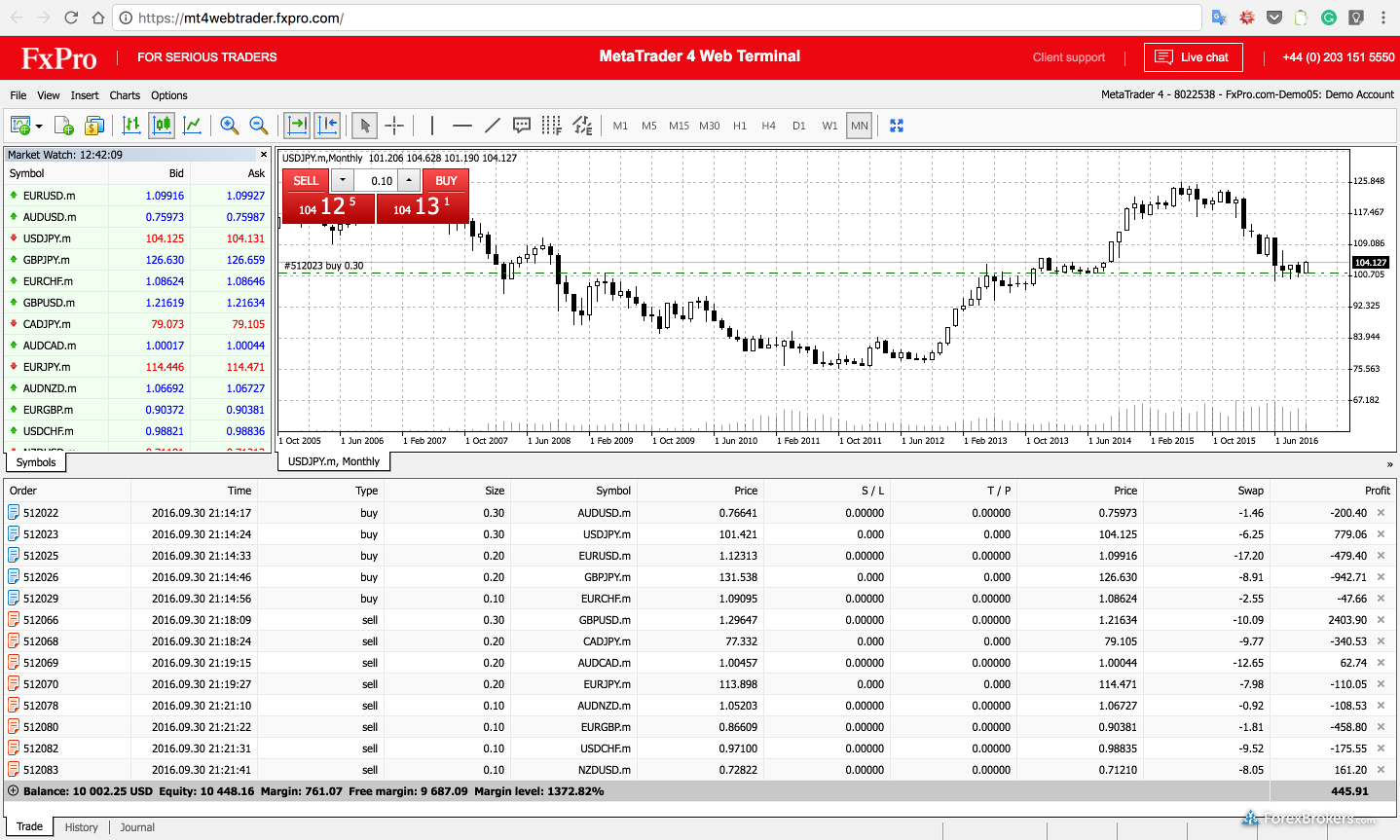Switch to the Journal tab
Viewport: 1400px width, 840px height.
[137, 827]
